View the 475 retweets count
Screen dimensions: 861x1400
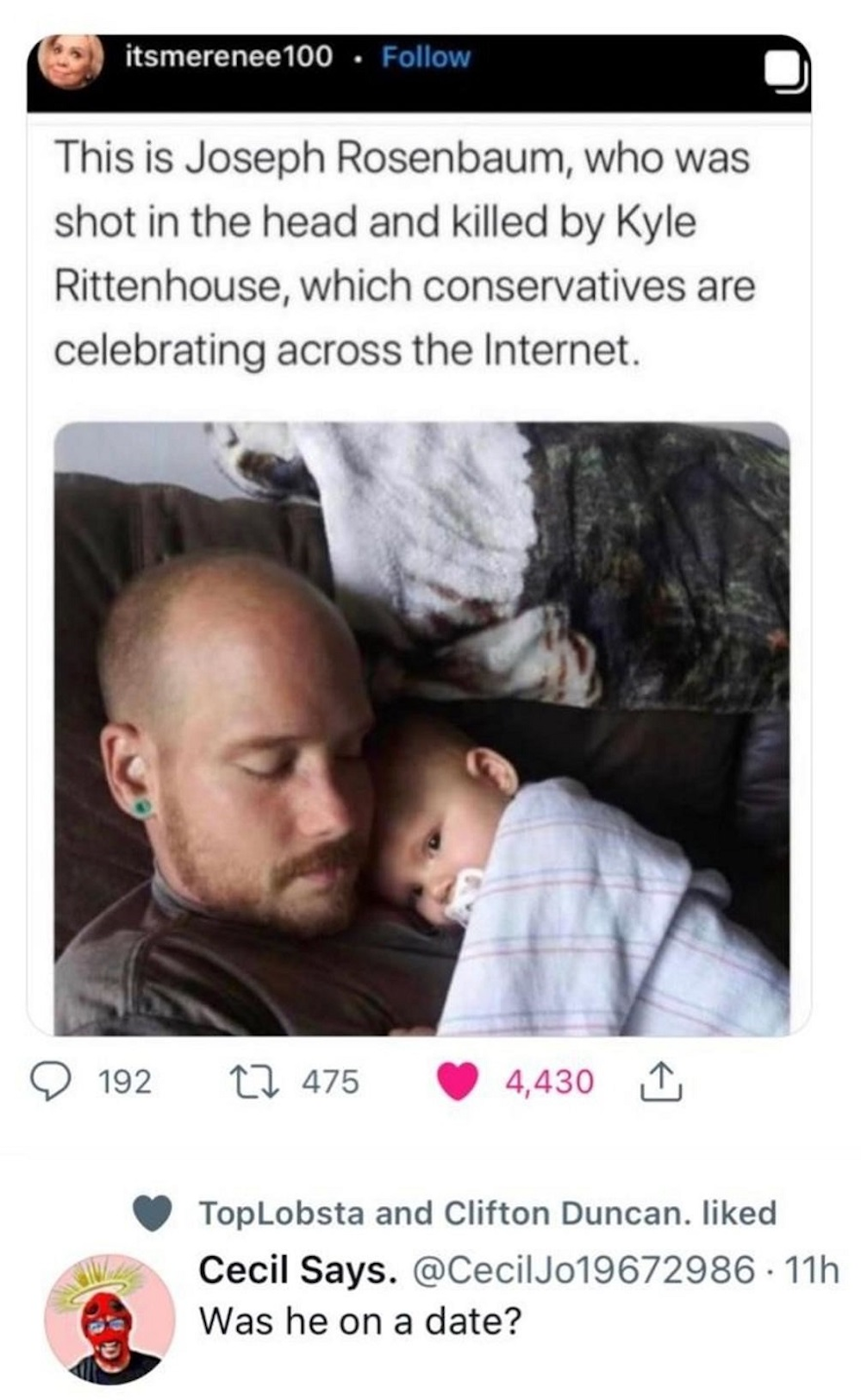point(329,1081)
